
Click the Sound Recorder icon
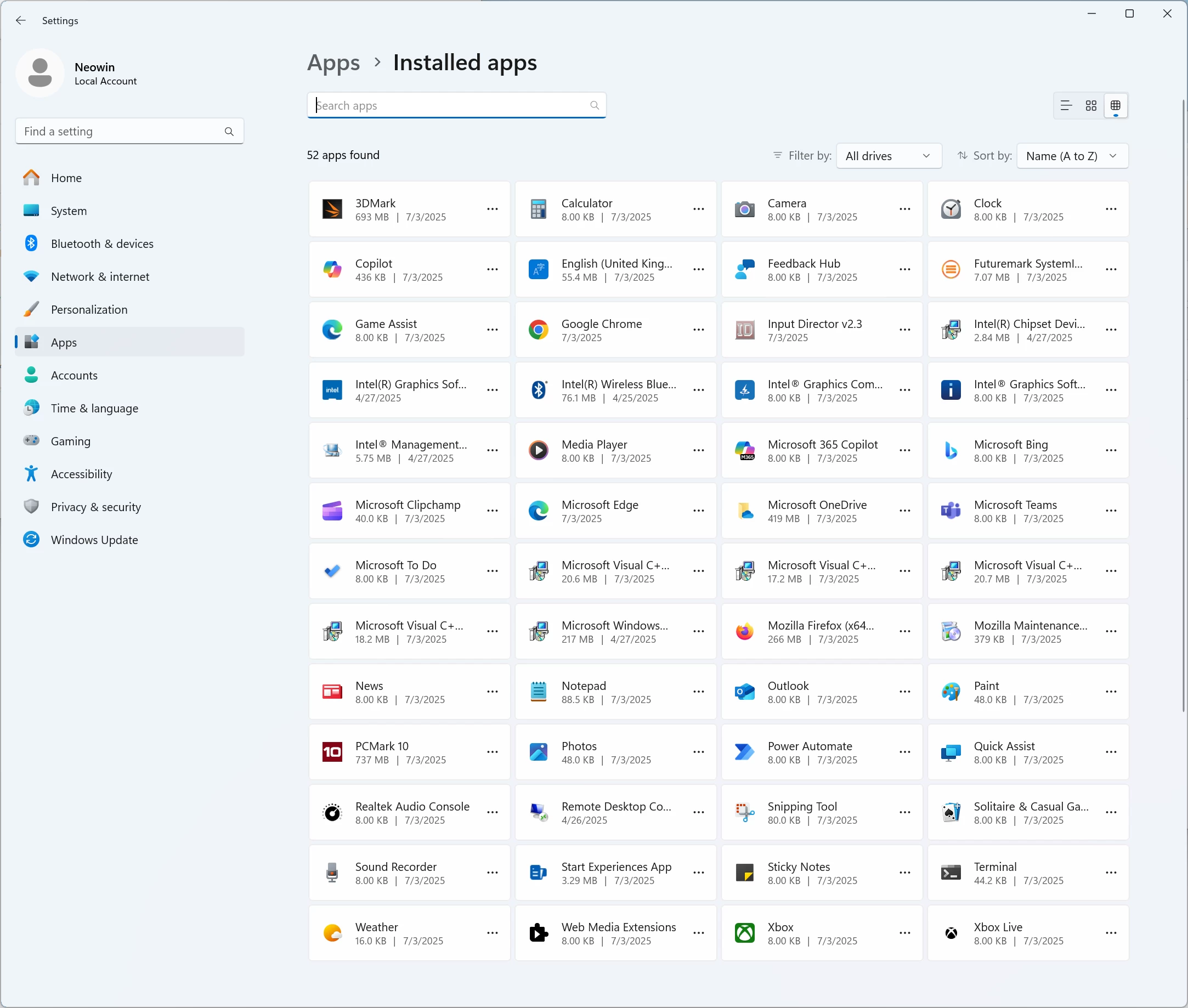pos(332,873)
